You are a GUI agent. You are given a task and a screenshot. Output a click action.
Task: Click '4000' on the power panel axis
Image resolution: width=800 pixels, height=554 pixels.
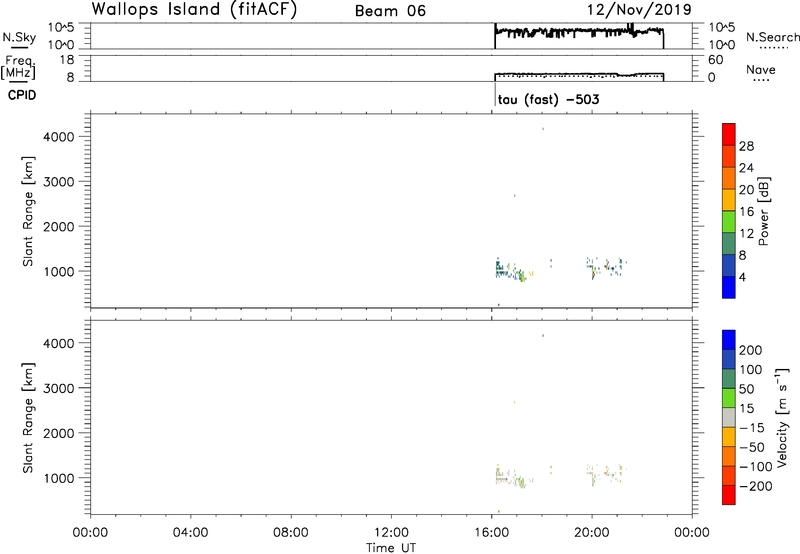point(59,137)
